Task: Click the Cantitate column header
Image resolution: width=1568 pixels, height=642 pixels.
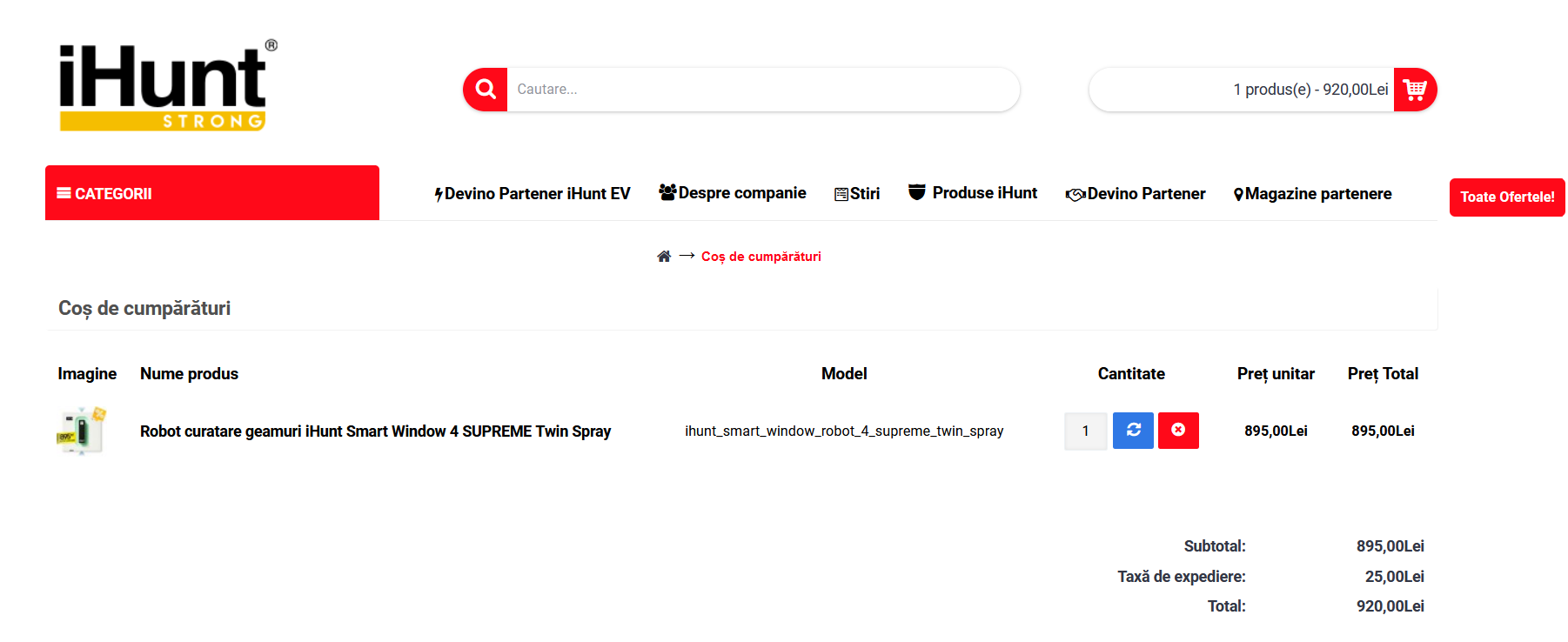Action: (x=1131, y=374)
